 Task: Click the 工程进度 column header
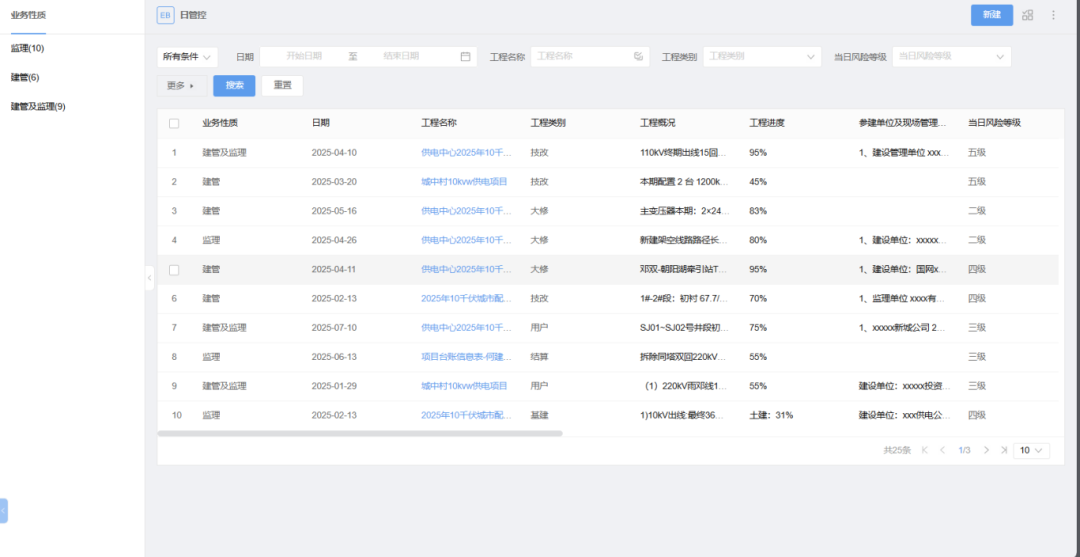[767, 123]
